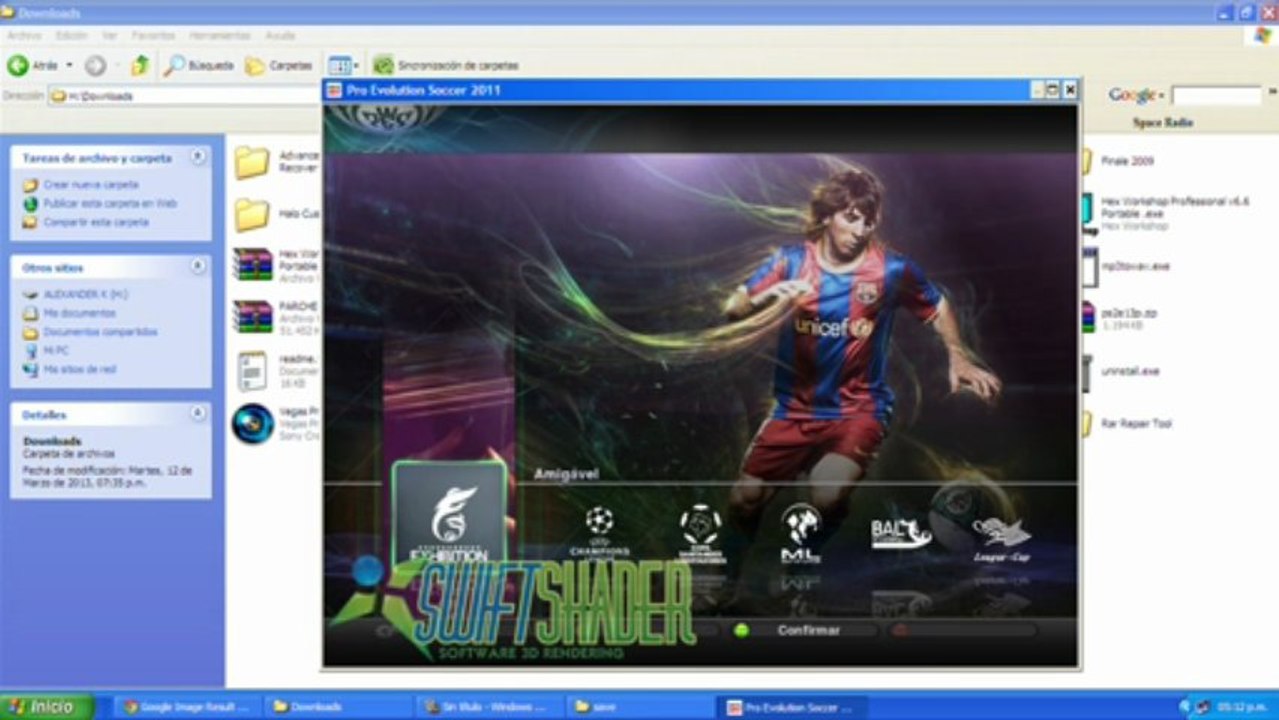Open the Views dropdown in Explorer toolbar
The width and height of the screenshot is (1279, 720).
coord(343,65)
